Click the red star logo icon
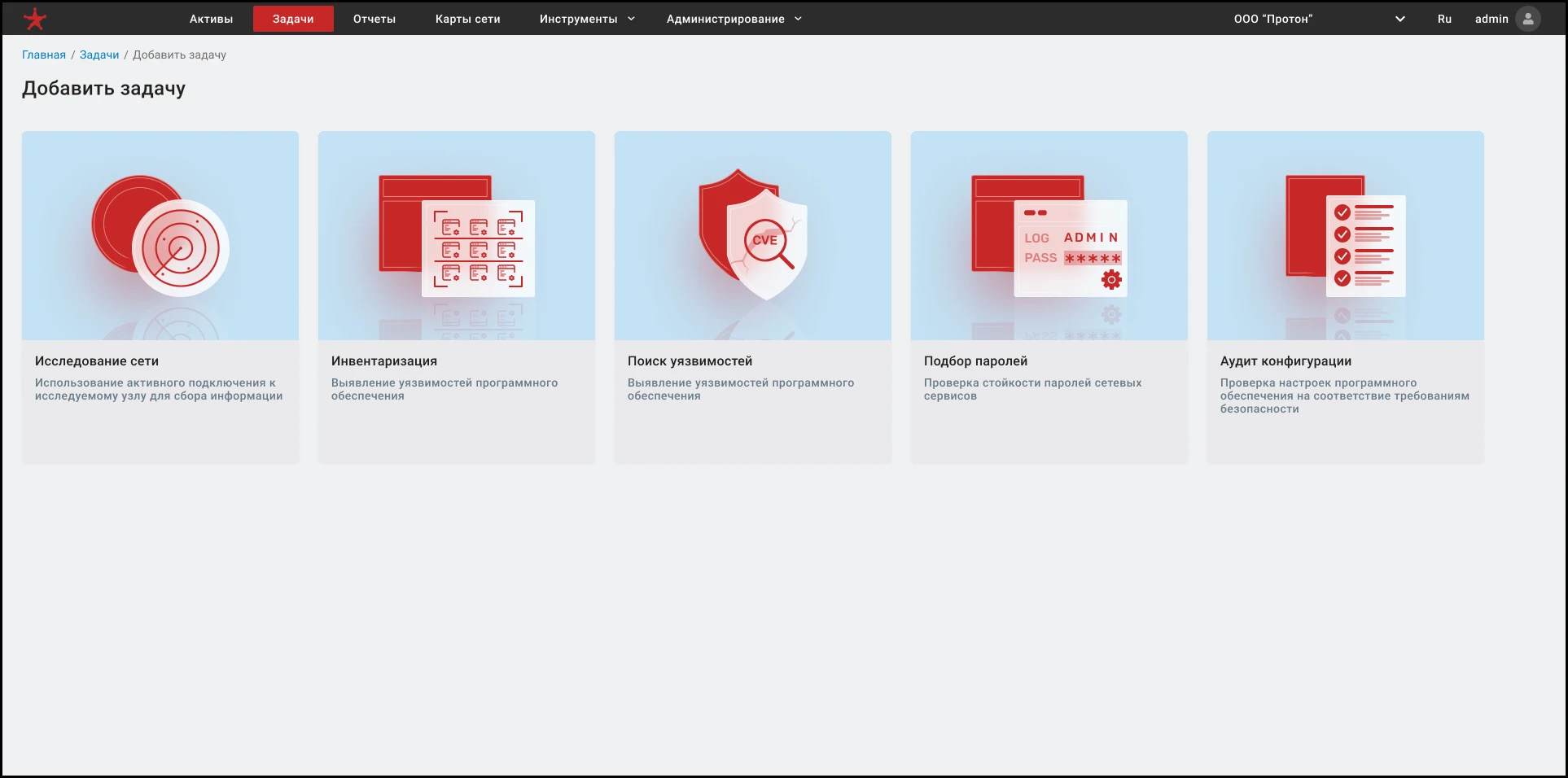Image resolution: width=1568 pixels, height=778 pixels. [x=35, y=19]
